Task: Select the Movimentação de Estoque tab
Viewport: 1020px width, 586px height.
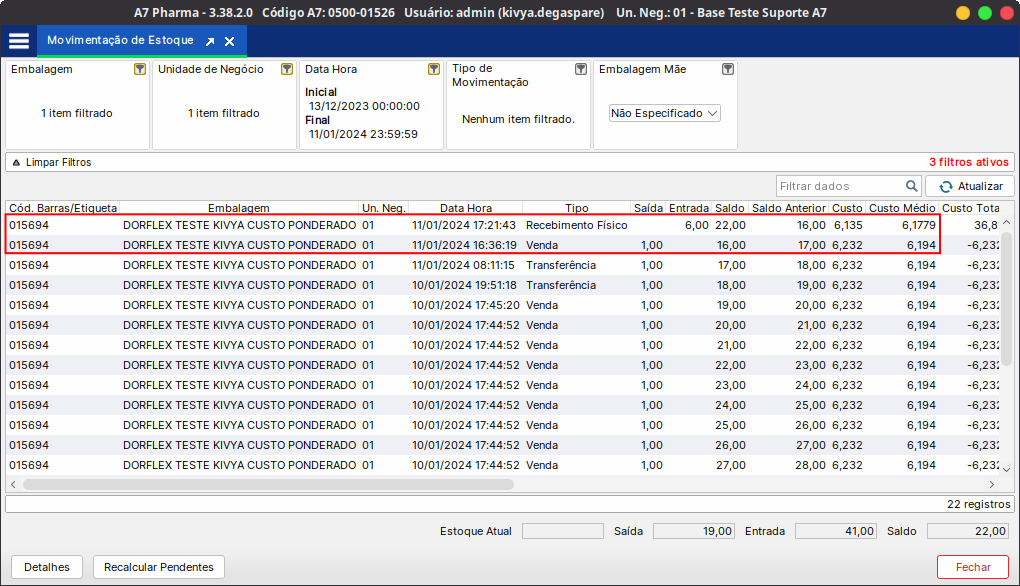Action: pos(120,41)
